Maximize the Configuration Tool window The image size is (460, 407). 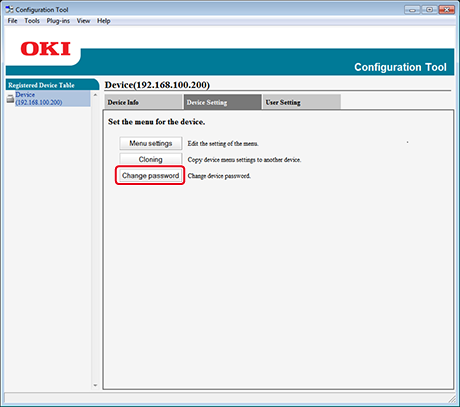pyautogui.click(x=429, y=10)
